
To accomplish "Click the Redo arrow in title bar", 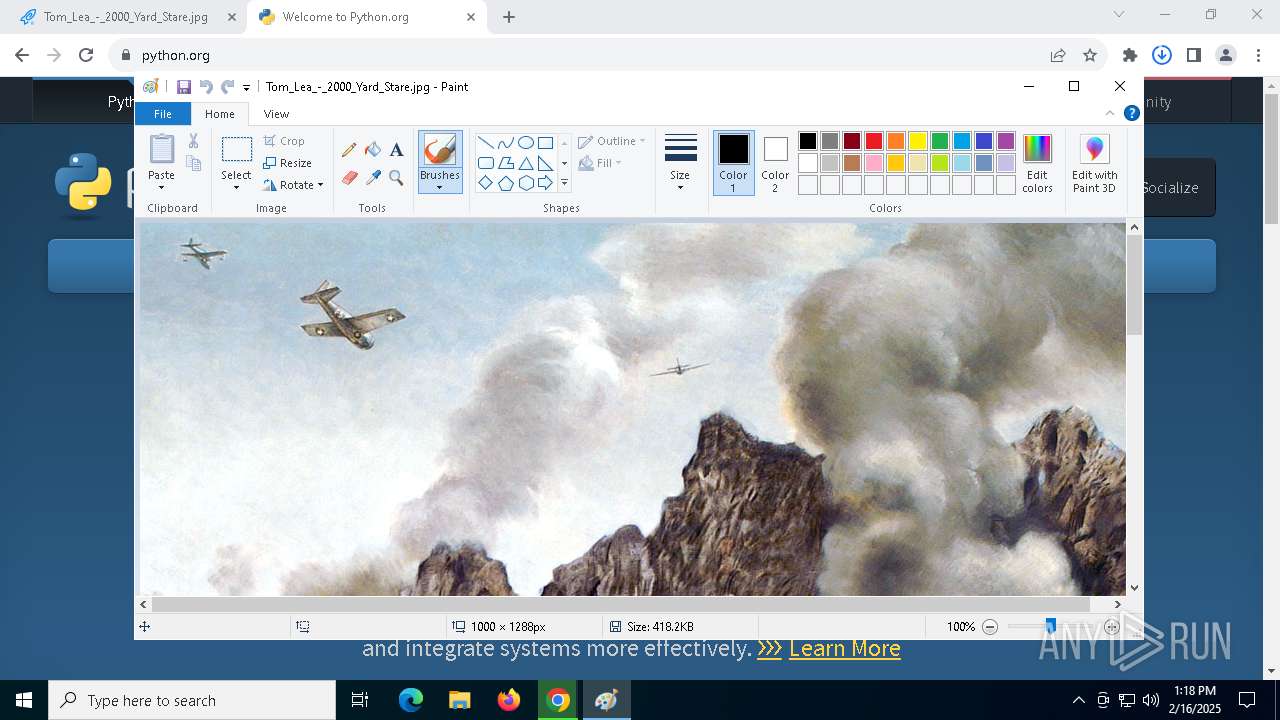I will coord(228,87).
